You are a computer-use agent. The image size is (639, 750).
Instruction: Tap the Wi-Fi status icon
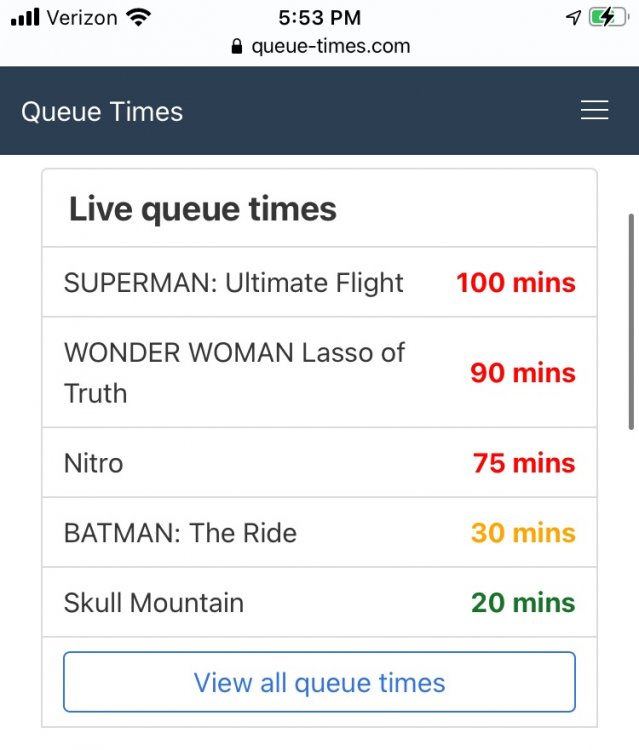tap(139, 17)
